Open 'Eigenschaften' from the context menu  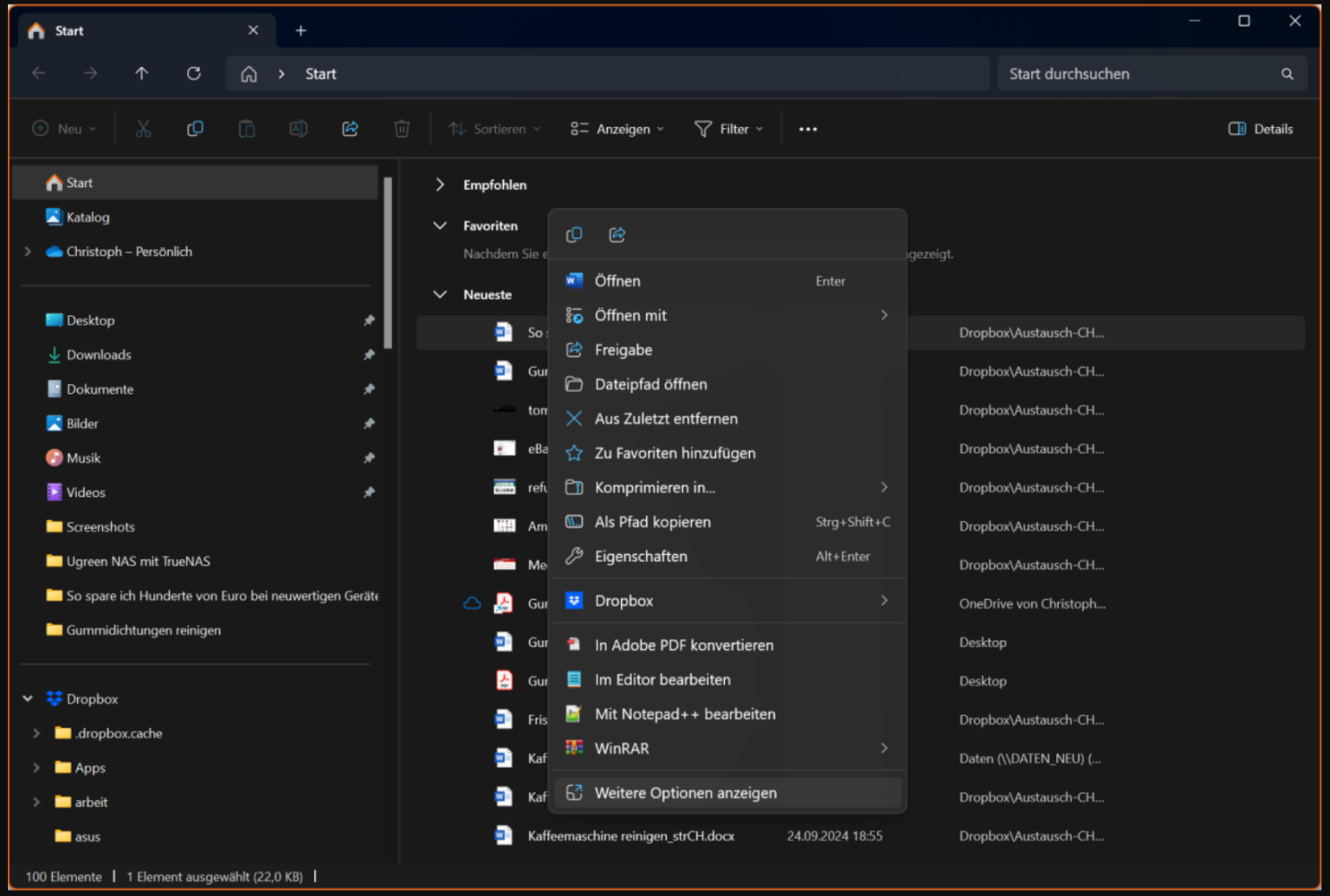pos(641,556)
